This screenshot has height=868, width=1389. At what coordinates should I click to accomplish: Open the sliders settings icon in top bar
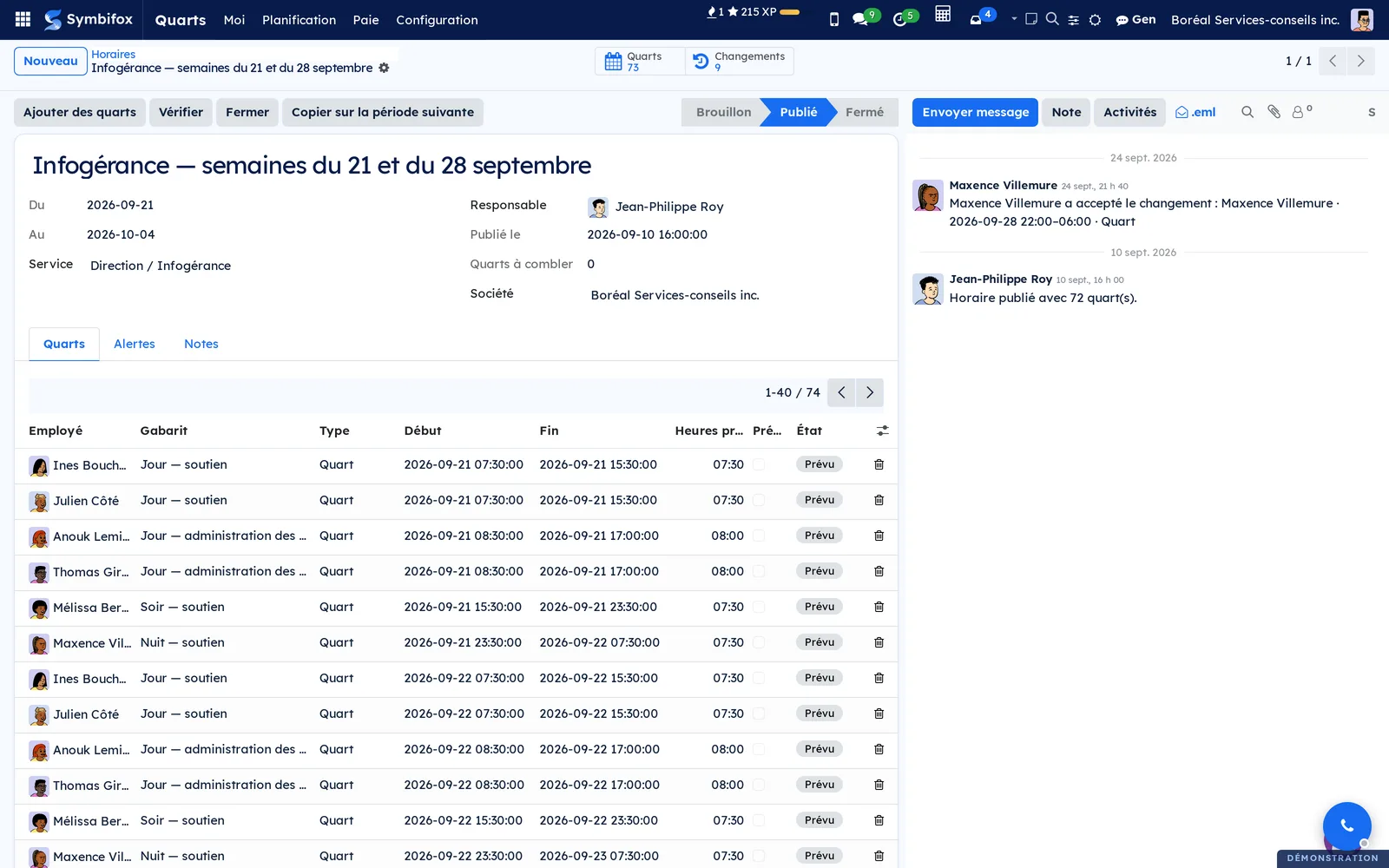[1074, 20]
